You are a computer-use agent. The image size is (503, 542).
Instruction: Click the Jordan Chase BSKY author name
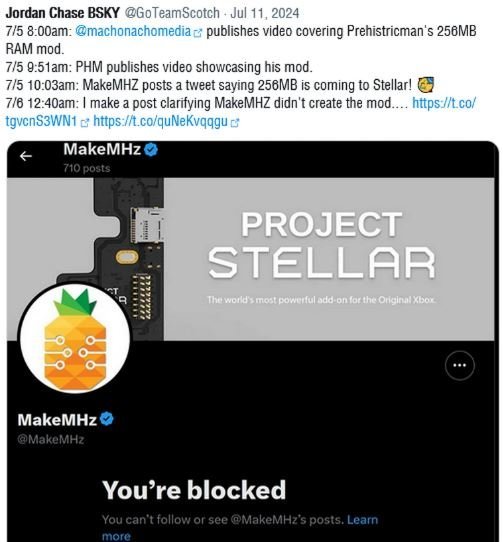(x=63, y=13)
